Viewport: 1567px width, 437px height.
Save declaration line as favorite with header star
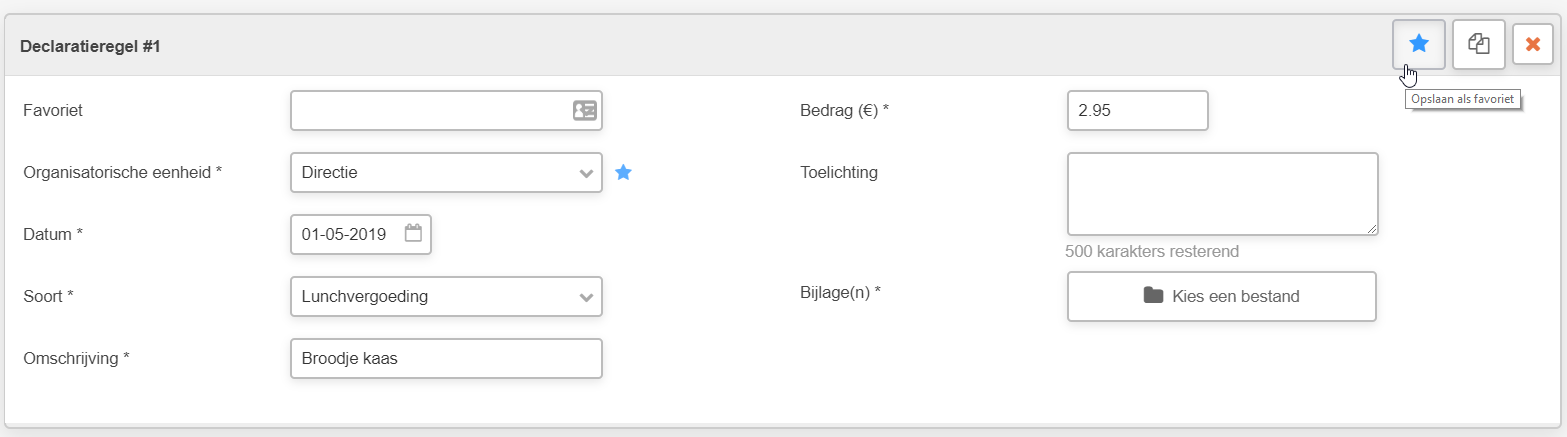tap(1418, 44)
